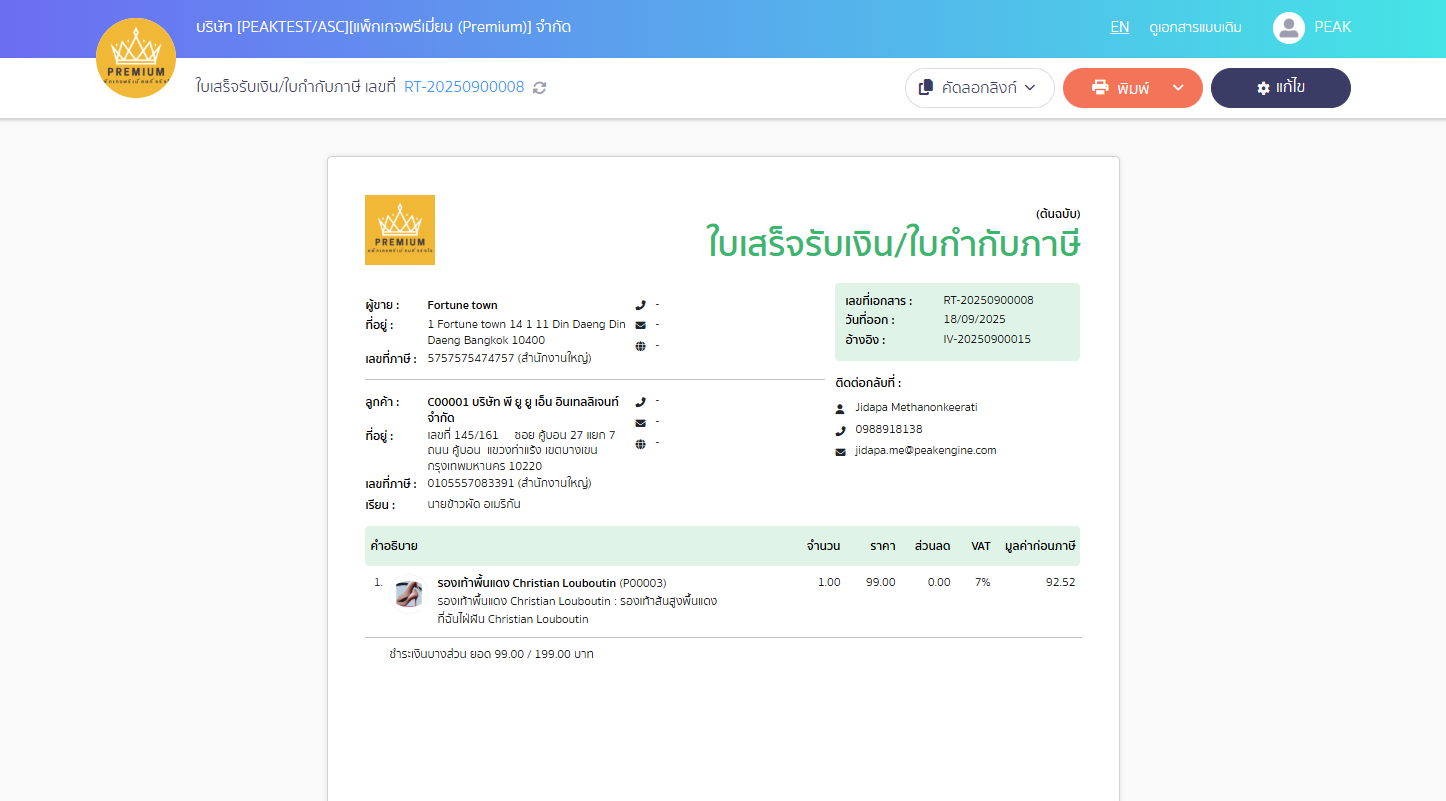The width and height of the screenshot is (1446, 801).
Task: Click the PREMIUM logo on the receipt
Action: pos(400,230)
